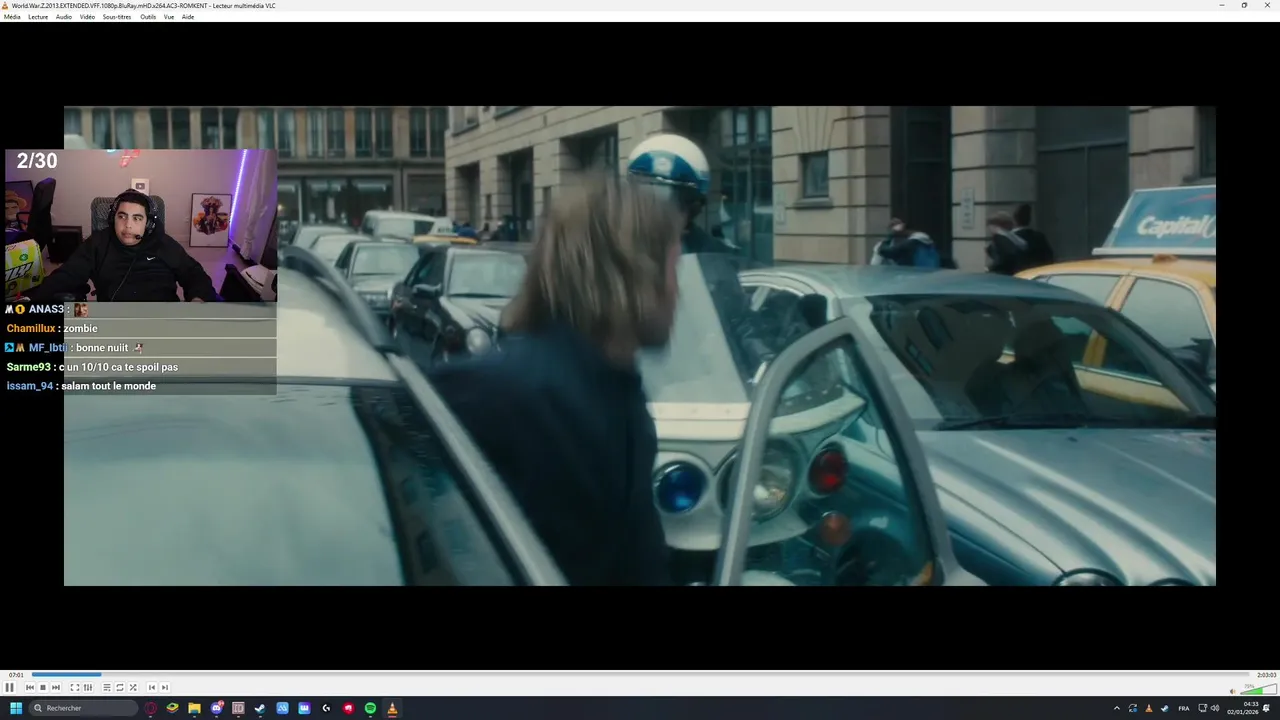
Task: Toggle total duration 2:03:03 display
Action: point(1266,675)
